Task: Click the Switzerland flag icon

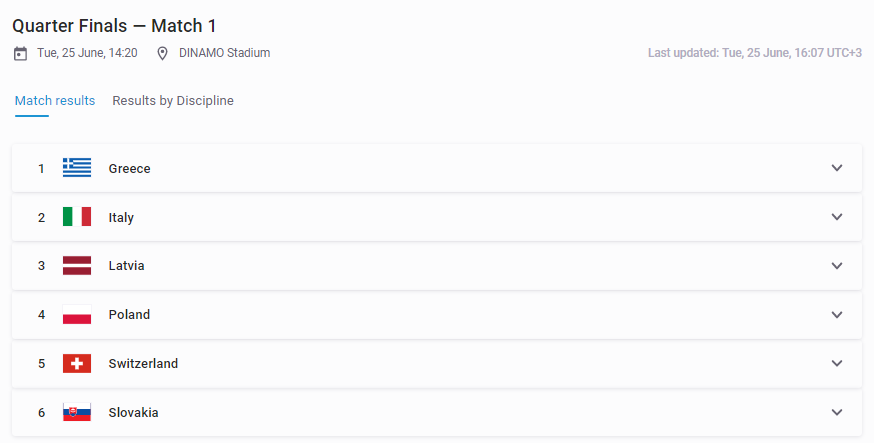Action: (x=77, y=363)
